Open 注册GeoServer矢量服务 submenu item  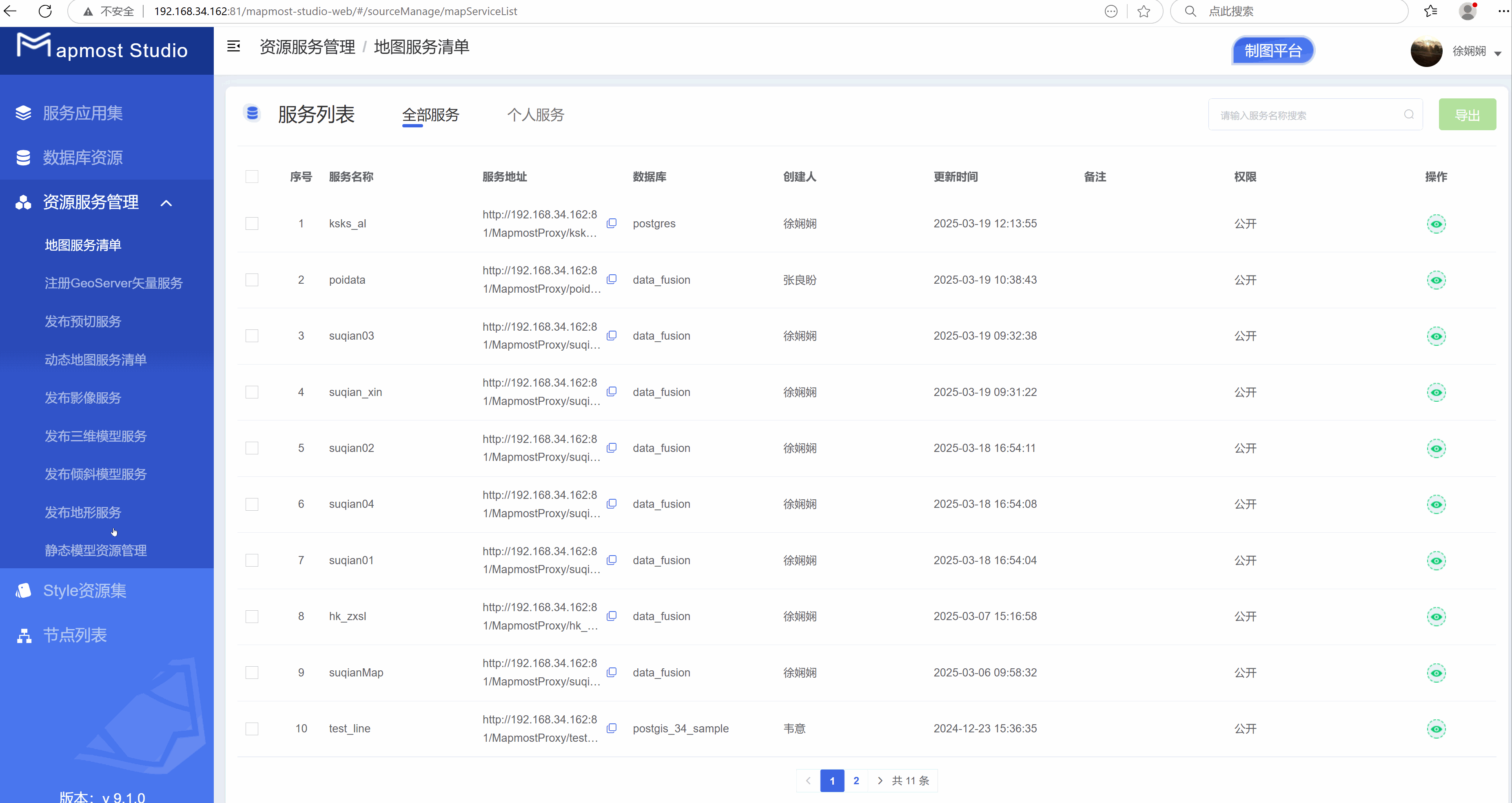(x=114, y=283)
